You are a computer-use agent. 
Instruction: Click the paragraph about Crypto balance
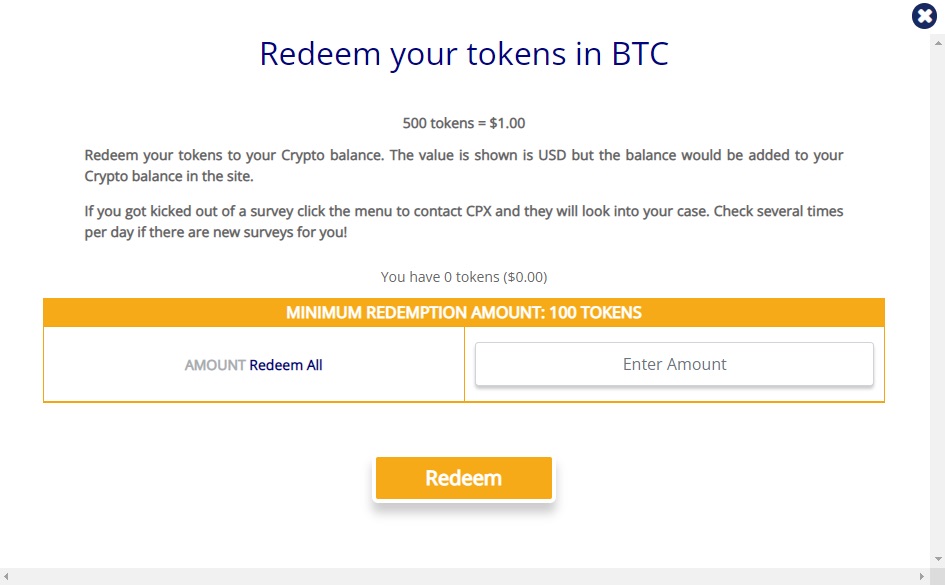463,166
